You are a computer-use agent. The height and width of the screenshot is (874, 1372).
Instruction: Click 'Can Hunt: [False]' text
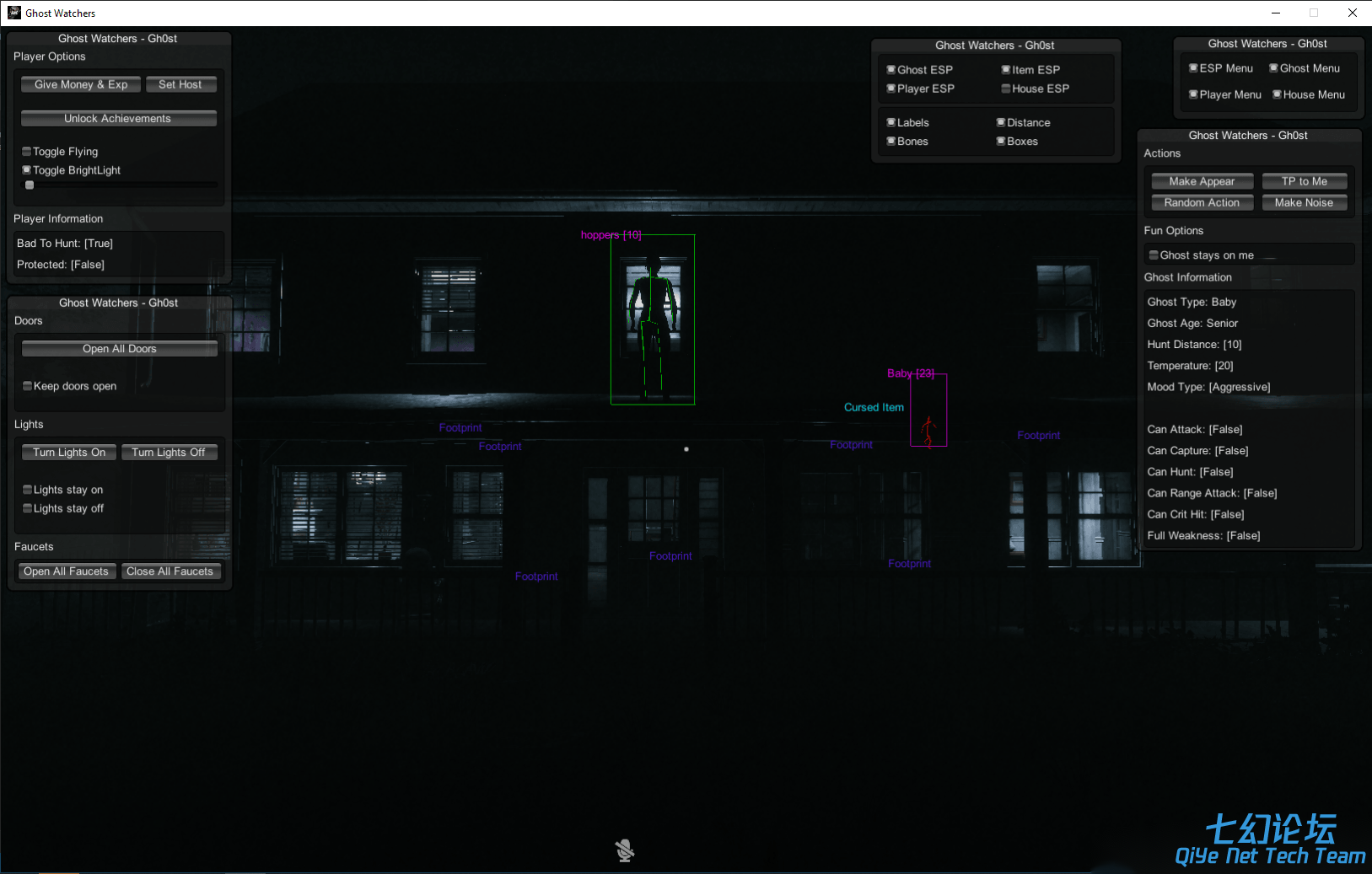click(x=1190, y=472)
